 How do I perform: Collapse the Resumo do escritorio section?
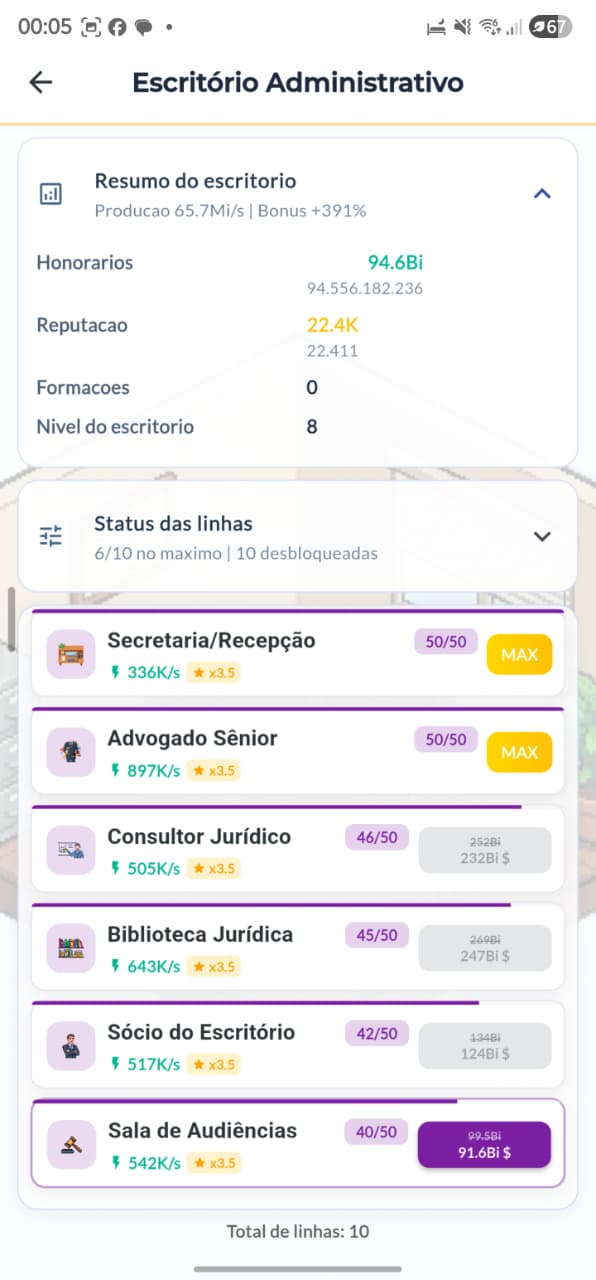[542, 194]
